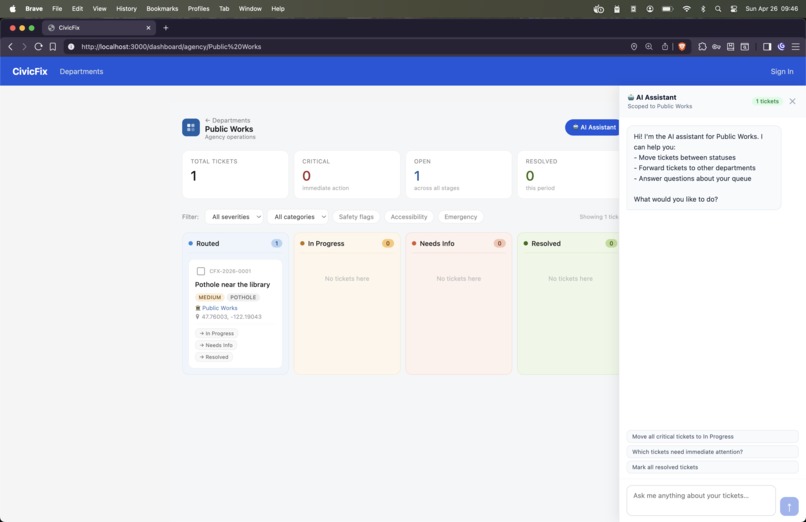Open the Profiles menu
Viewport: 806px width, 522px height.
tap(198, 9)
